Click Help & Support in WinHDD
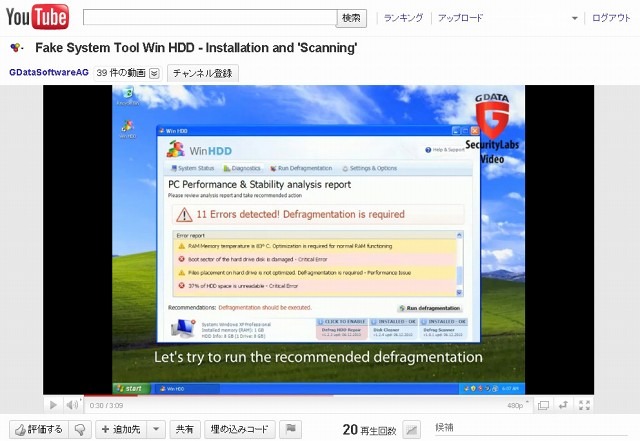640x441 pixels. point(445,150)
